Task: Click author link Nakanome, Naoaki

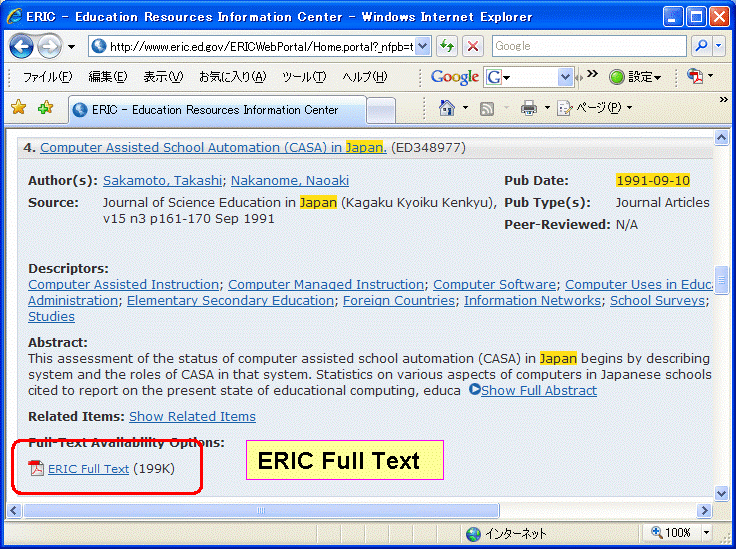Action: point(290,181)
